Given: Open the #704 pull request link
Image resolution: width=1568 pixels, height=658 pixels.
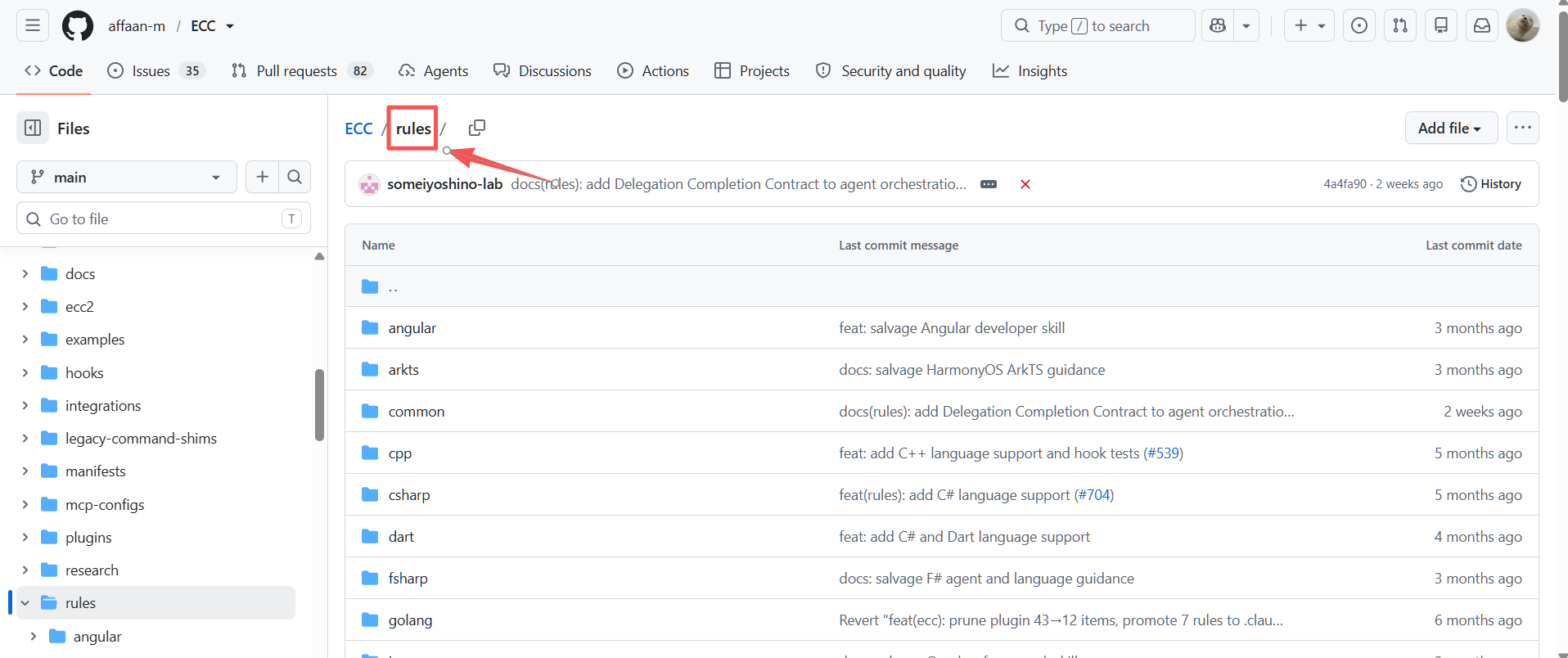Looking at the screenshot, I should (x=1093, y=495).
